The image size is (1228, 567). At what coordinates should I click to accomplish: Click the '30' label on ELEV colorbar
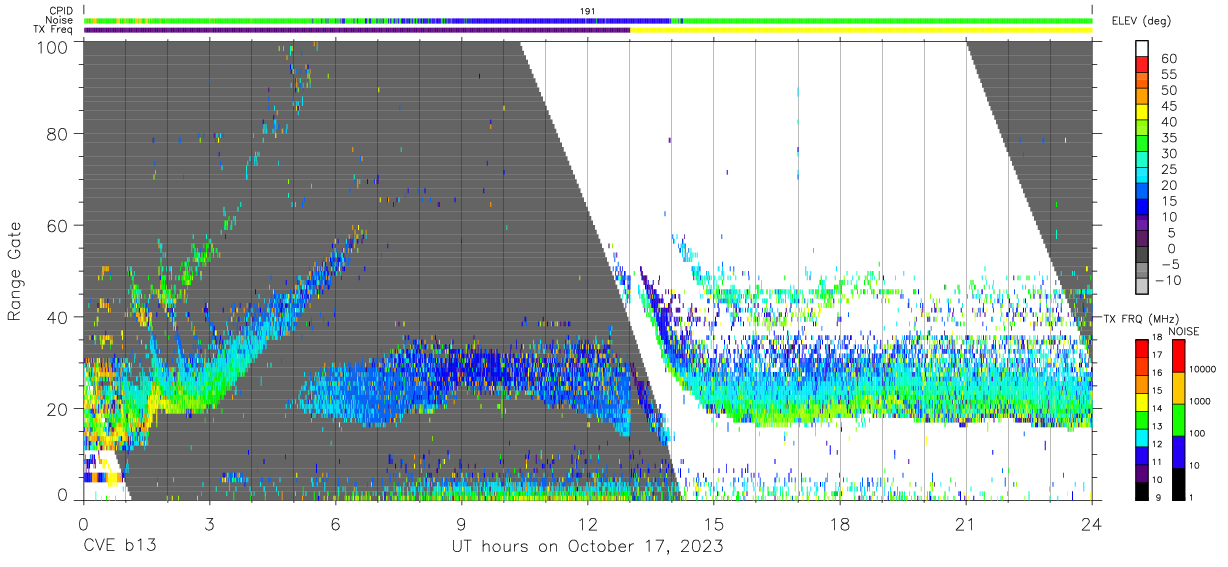[1168, 154]
